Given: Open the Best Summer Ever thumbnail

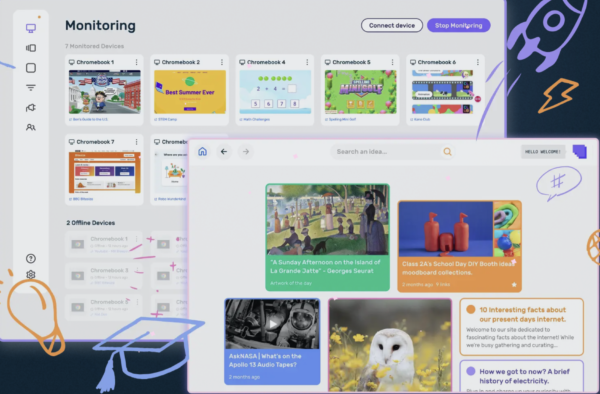Looking at the screenshot, I should [x=190, y=92].
